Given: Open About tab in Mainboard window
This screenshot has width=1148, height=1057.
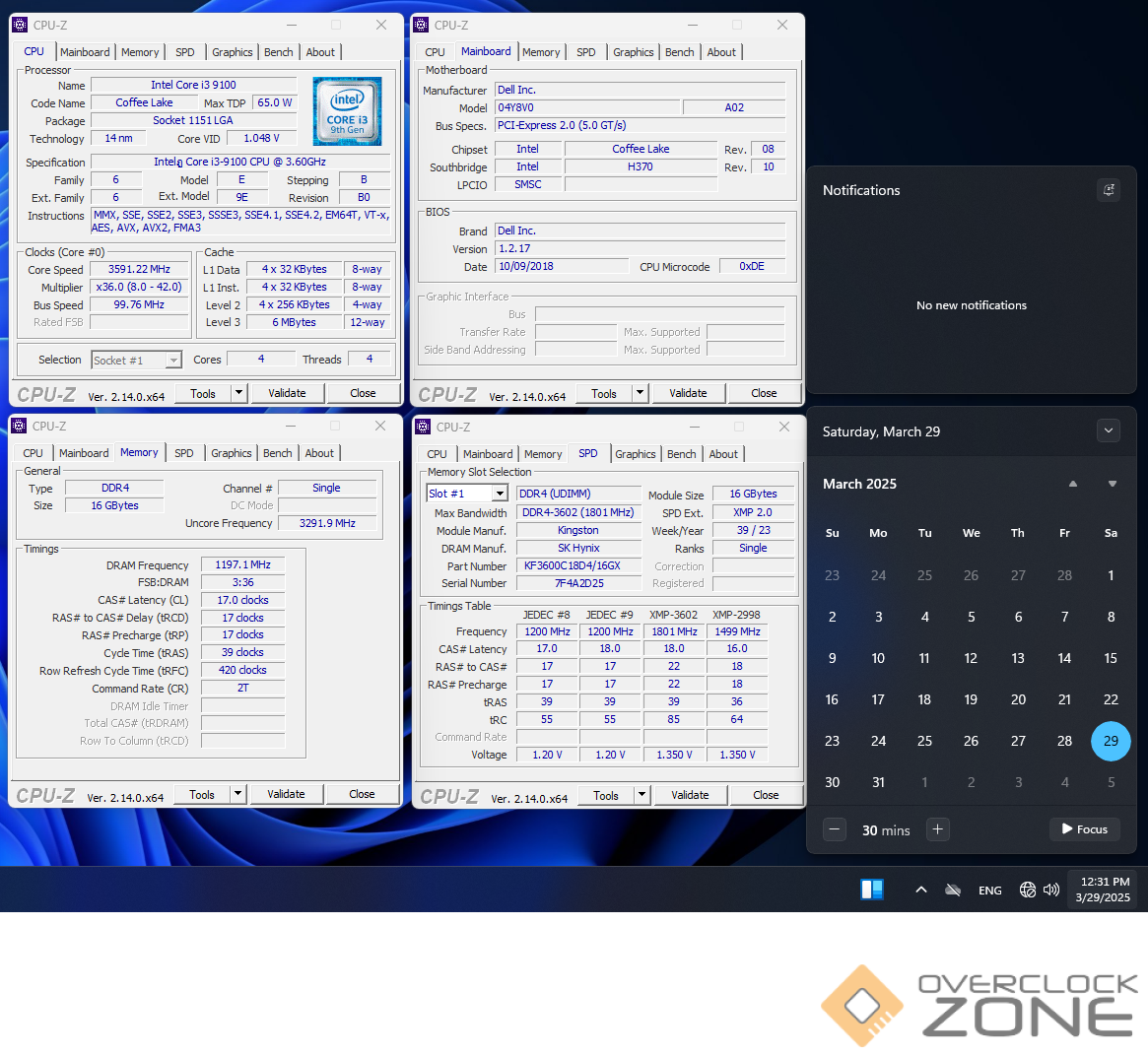Looking at the screenshot, I should click(x=721, y=52).
